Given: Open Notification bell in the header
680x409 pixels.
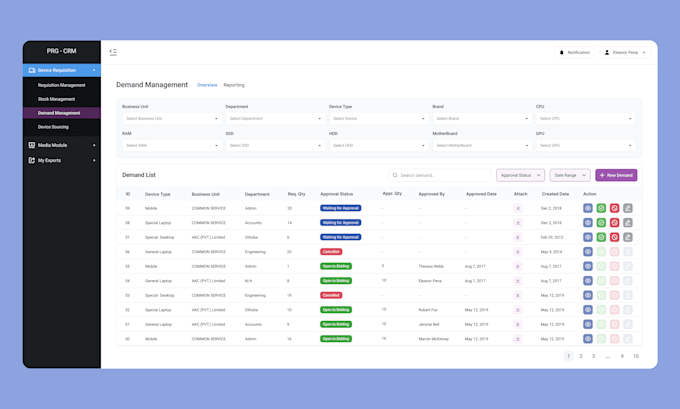Looking at the screenshot, I should pos(574,52).
